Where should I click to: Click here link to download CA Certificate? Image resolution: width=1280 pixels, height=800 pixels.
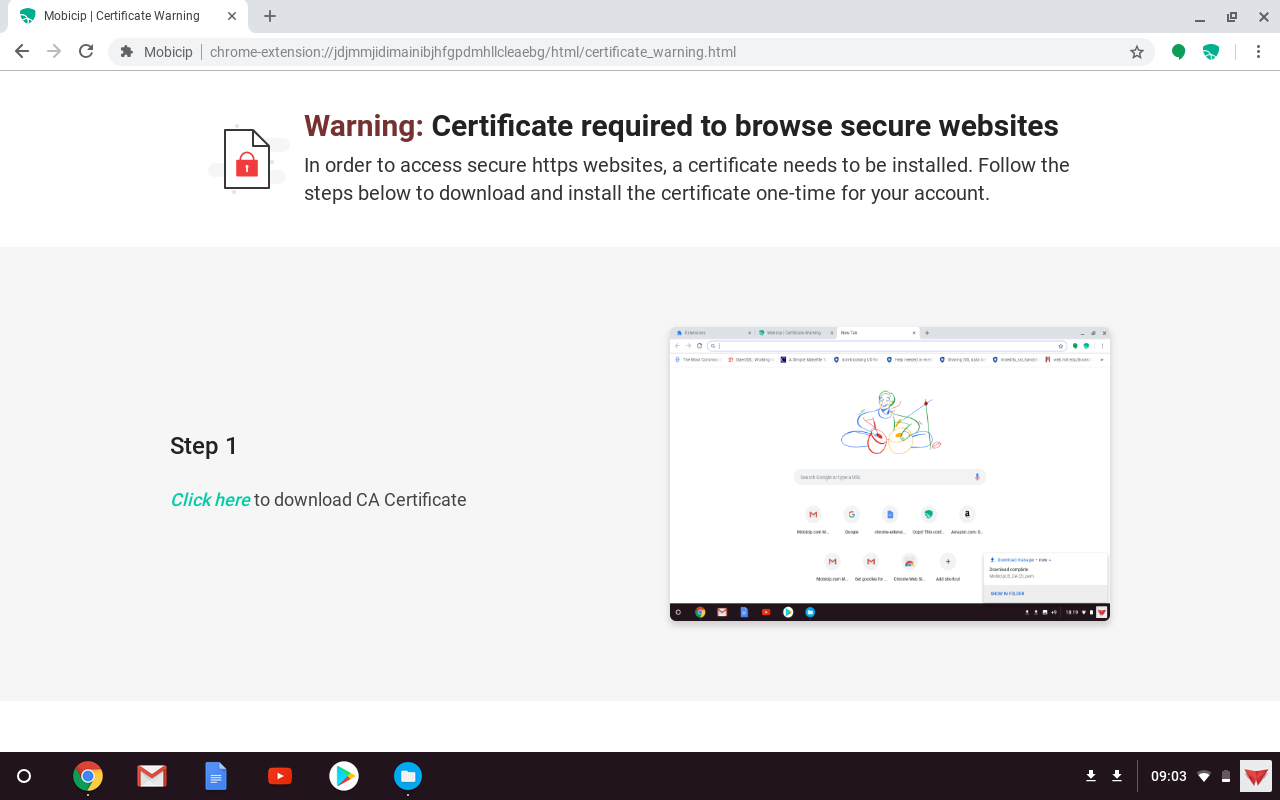[x=210, y=500]
